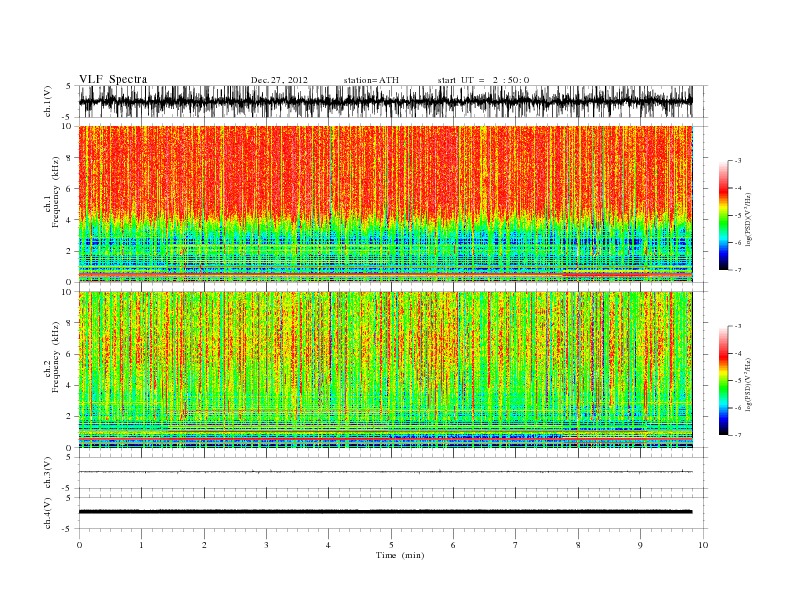This screenshot has width=792, height=612.
Task: Click the "station=ATH" label
Action: pos(371,80)
